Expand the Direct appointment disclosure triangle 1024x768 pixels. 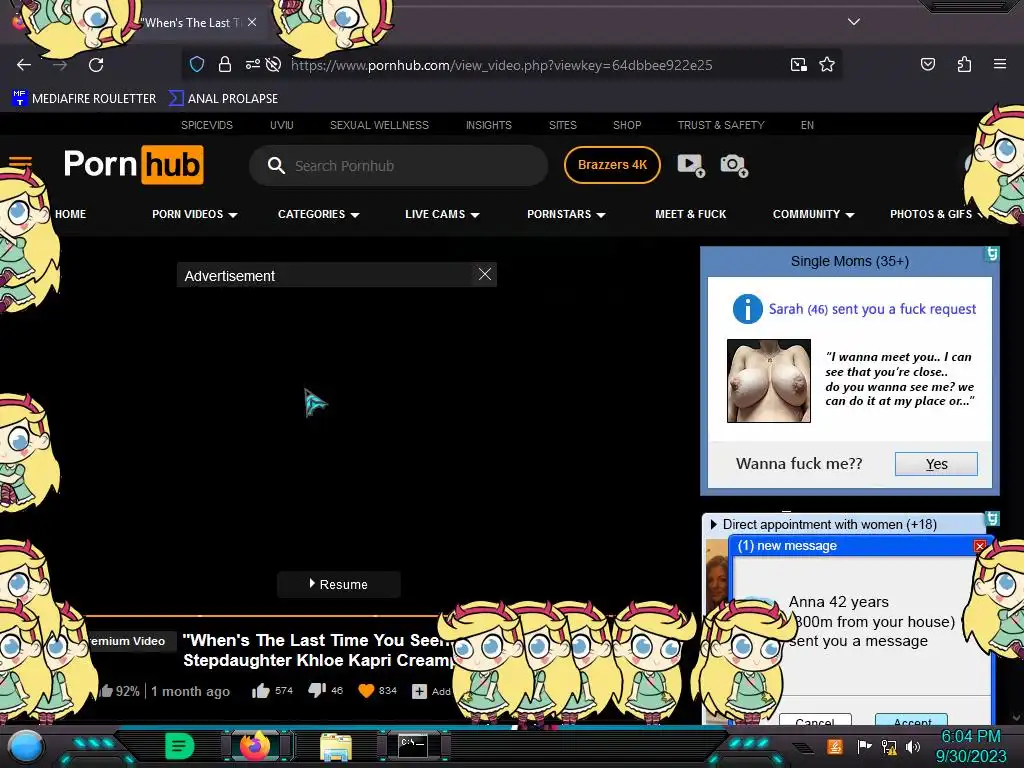click(x=713, y=524)
